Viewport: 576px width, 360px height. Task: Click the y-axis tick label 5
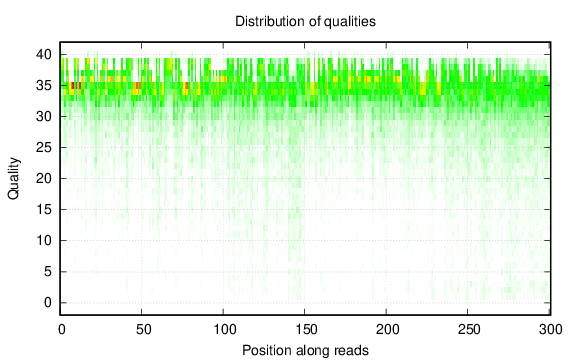pyautogui.click(x=48, y=272)
